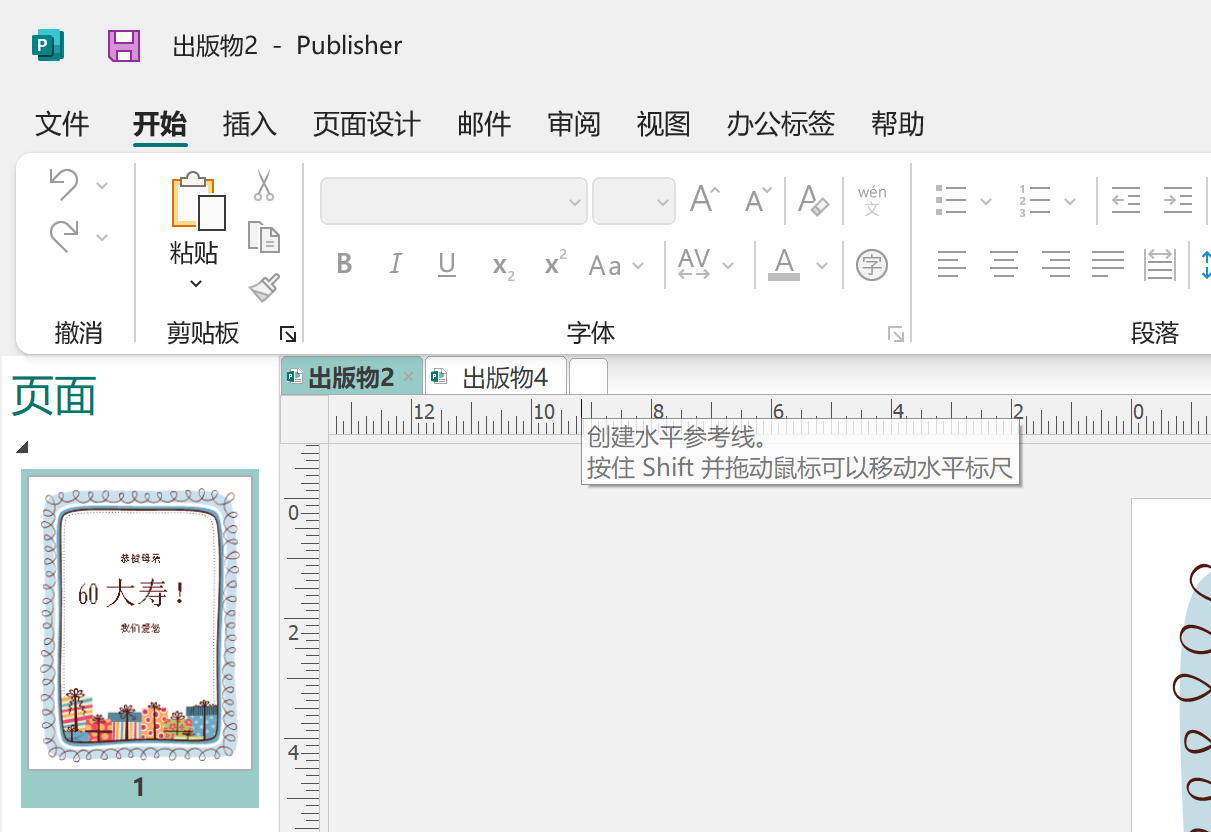This screenshot has height=832, width=1211.
Task: Center align text
Action: 1004,265
